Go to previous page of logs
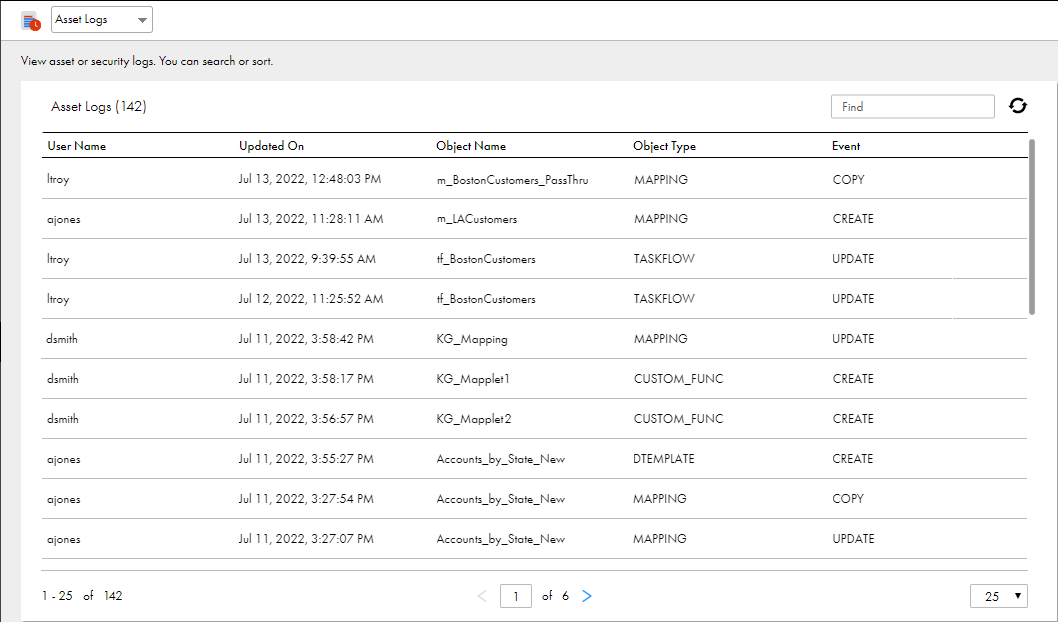 [482, 596]
